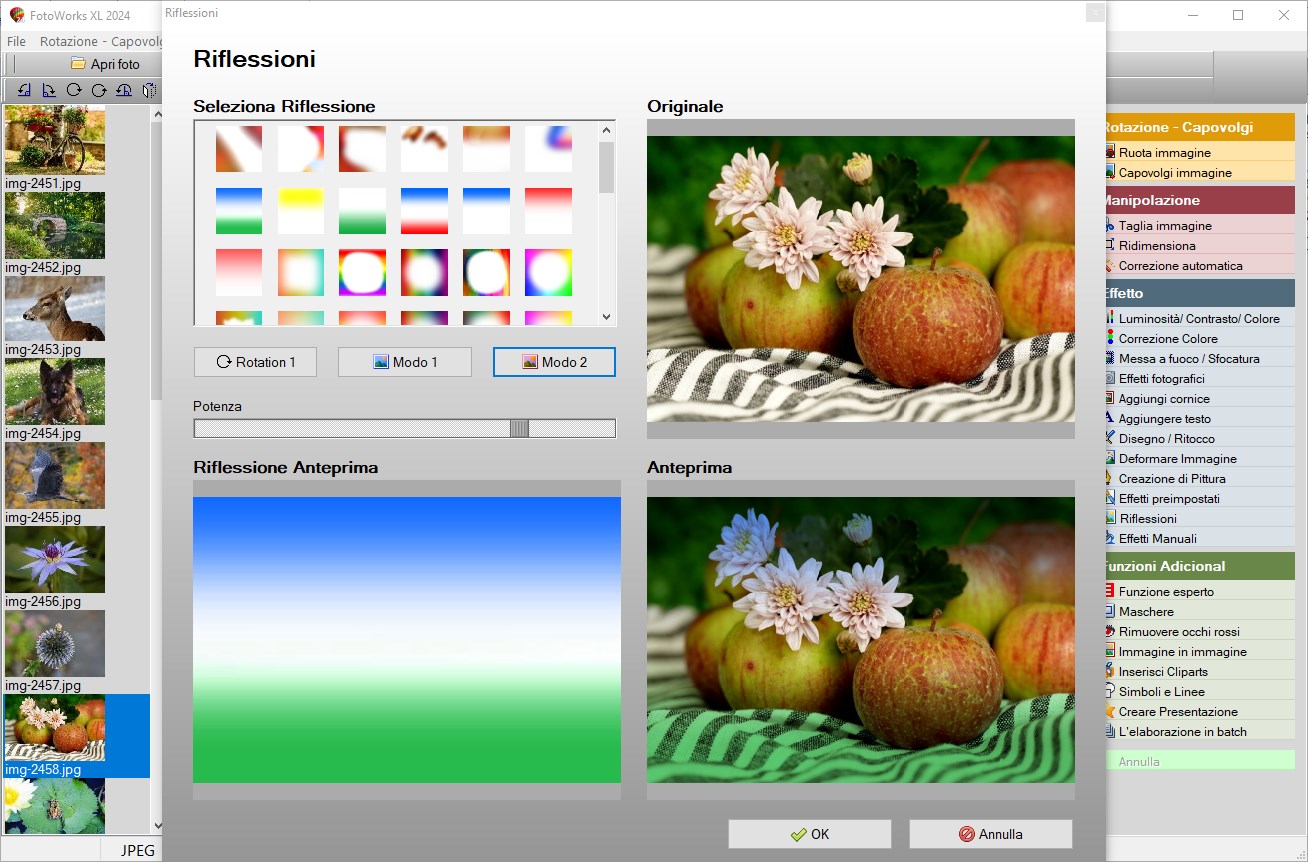Click the rotate right 90° toolbar icon

[x=49, y=90]
